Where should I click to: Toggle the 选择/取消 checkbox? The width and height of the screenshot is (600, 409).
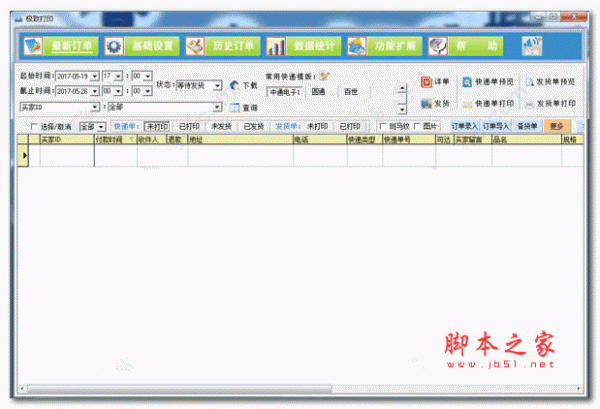(34, 126)
